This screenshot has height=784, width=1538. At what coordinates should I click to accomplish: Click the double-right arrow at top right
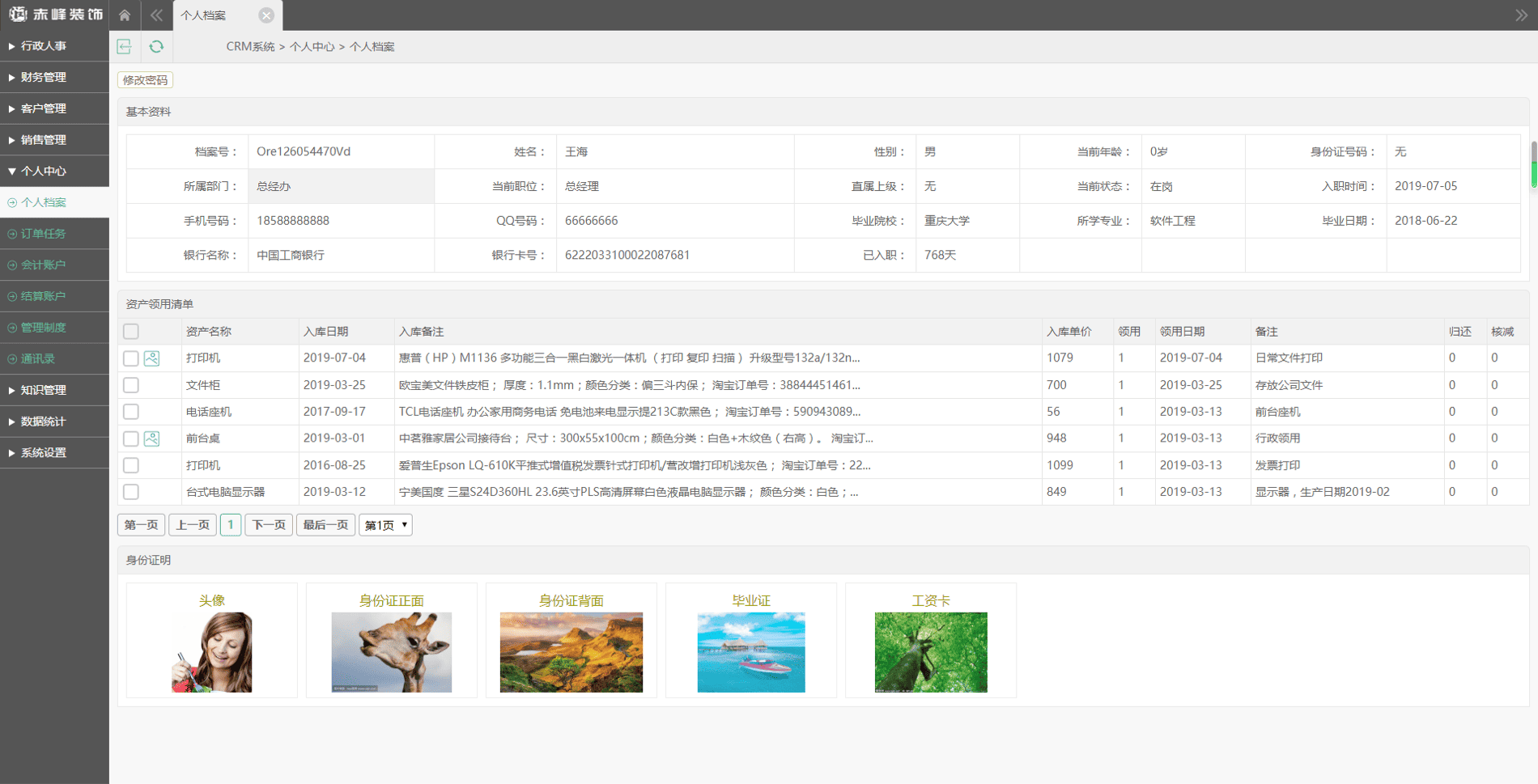click(1521, 15)
